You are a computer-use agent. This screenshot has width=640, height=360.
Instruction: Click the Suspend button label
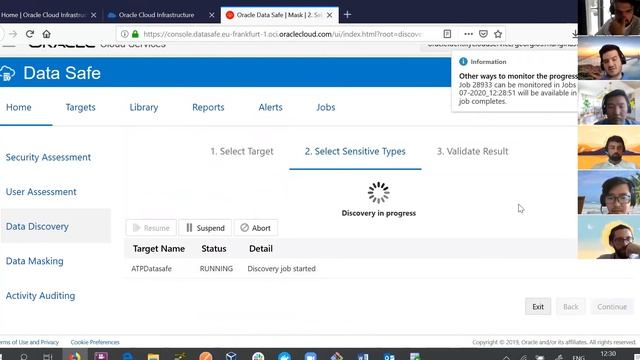pyautogui.click(x=211, y=228)
